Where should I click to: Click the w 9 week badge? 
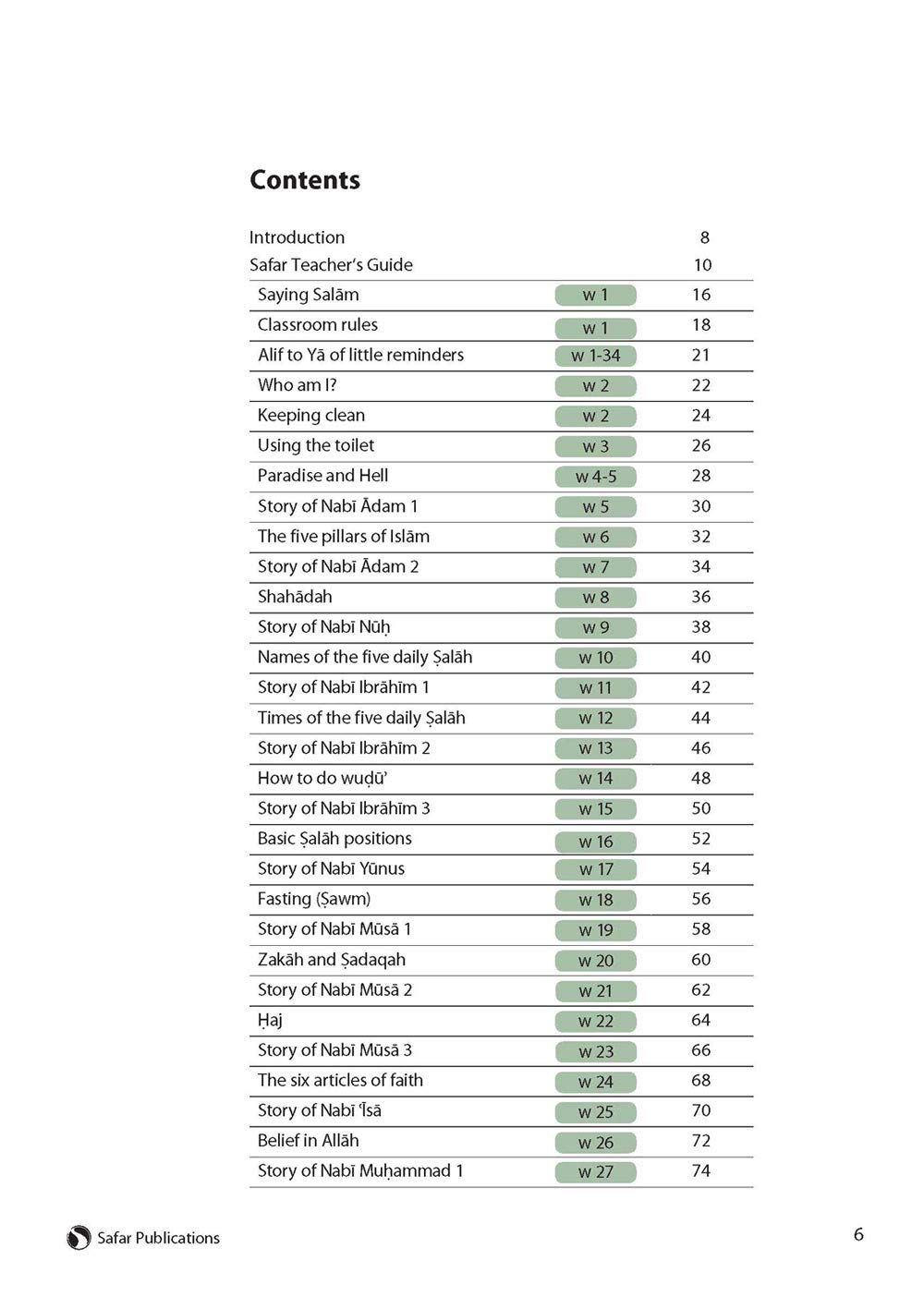(x=596, y=628)
